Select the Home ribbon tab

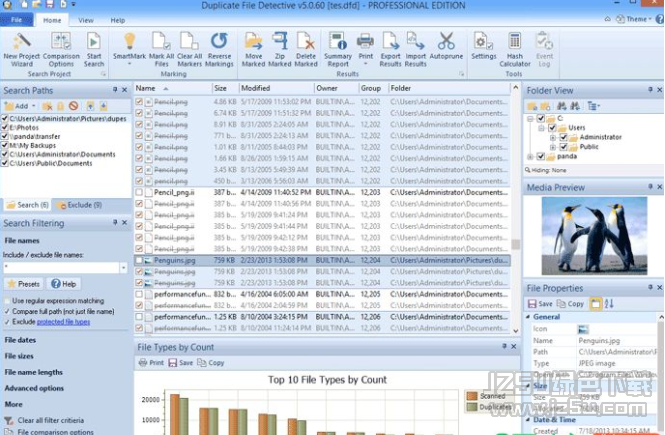[52, 20]
